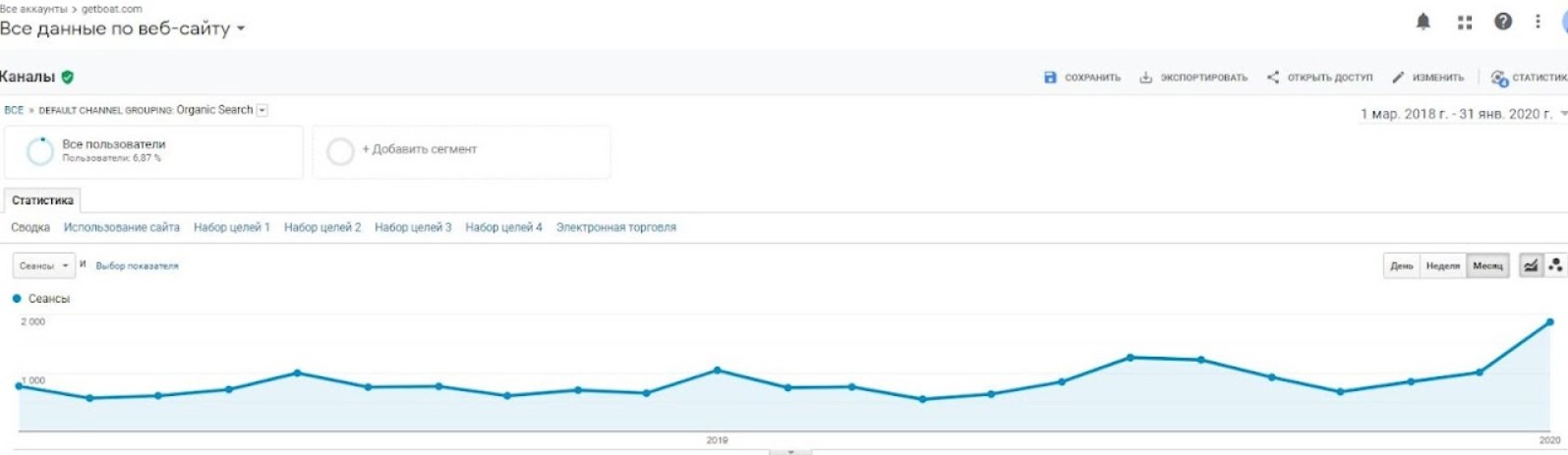Screen dimensions: 1568x455
Task: Click the ИЗМЕНИТЬ button
Action: [1427, 78]
